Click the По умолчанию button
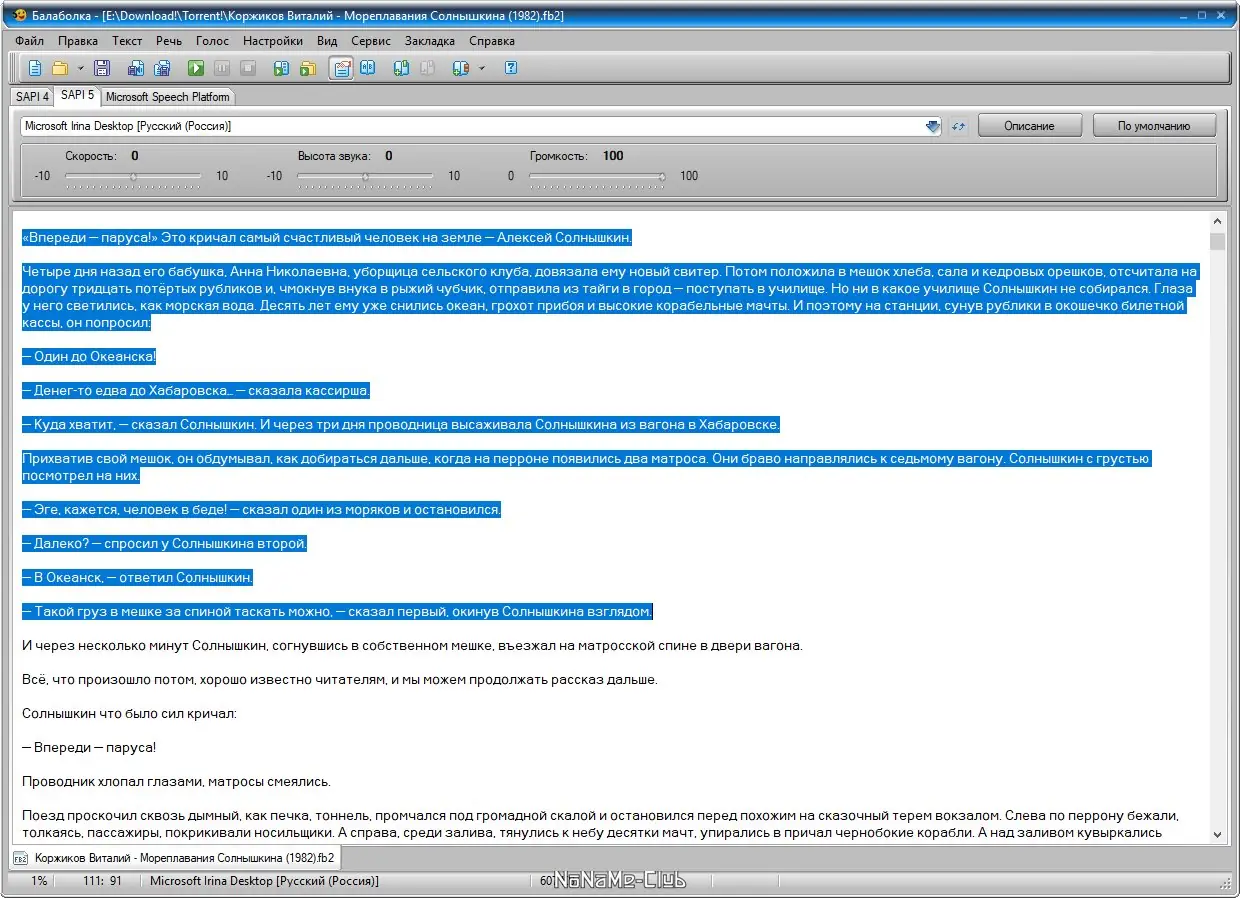This screenshot has height=898, width=1240. (x=1154, y=126)
